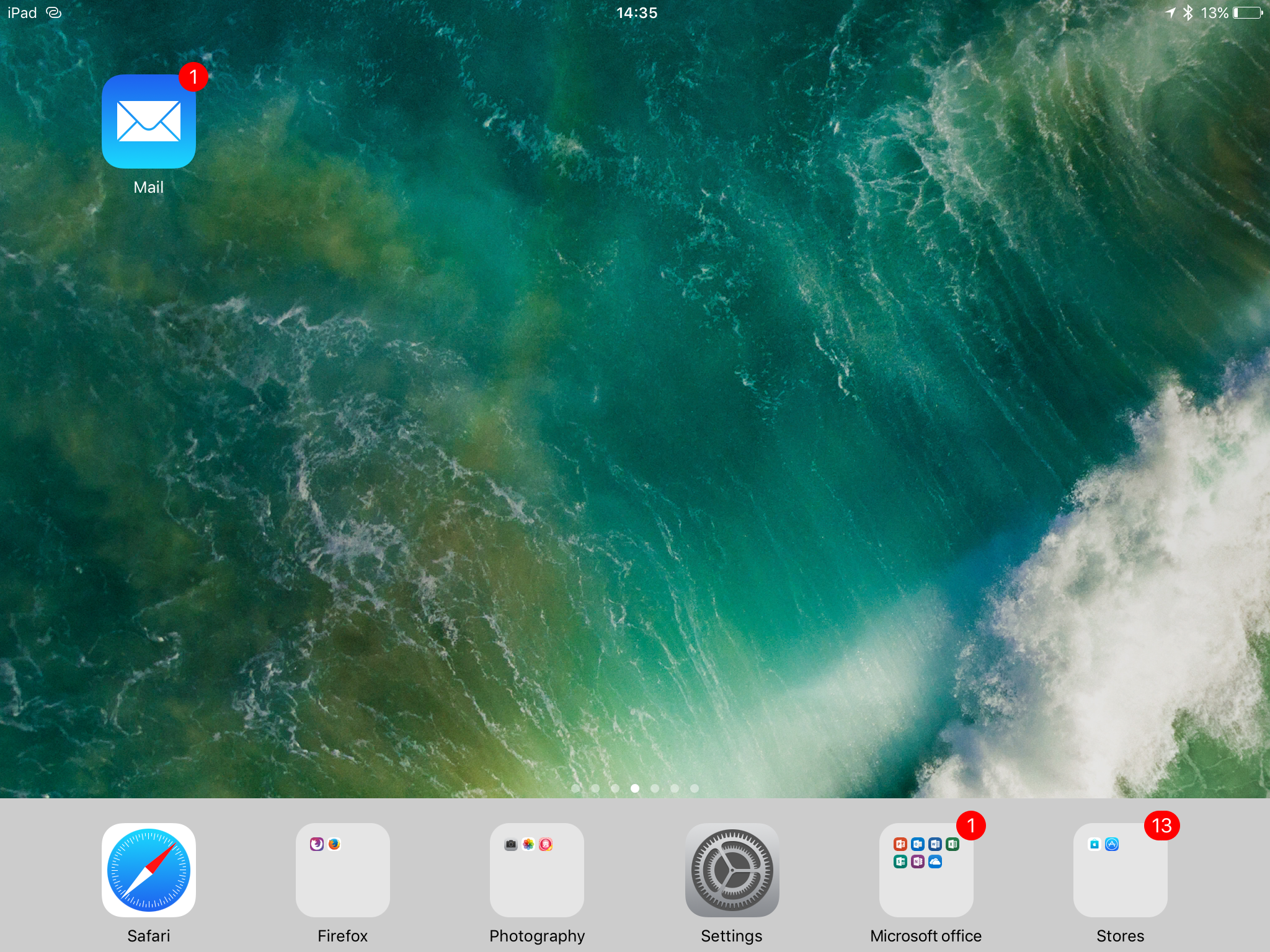
Task: Open the Photography folder
Action: (537, 870)
